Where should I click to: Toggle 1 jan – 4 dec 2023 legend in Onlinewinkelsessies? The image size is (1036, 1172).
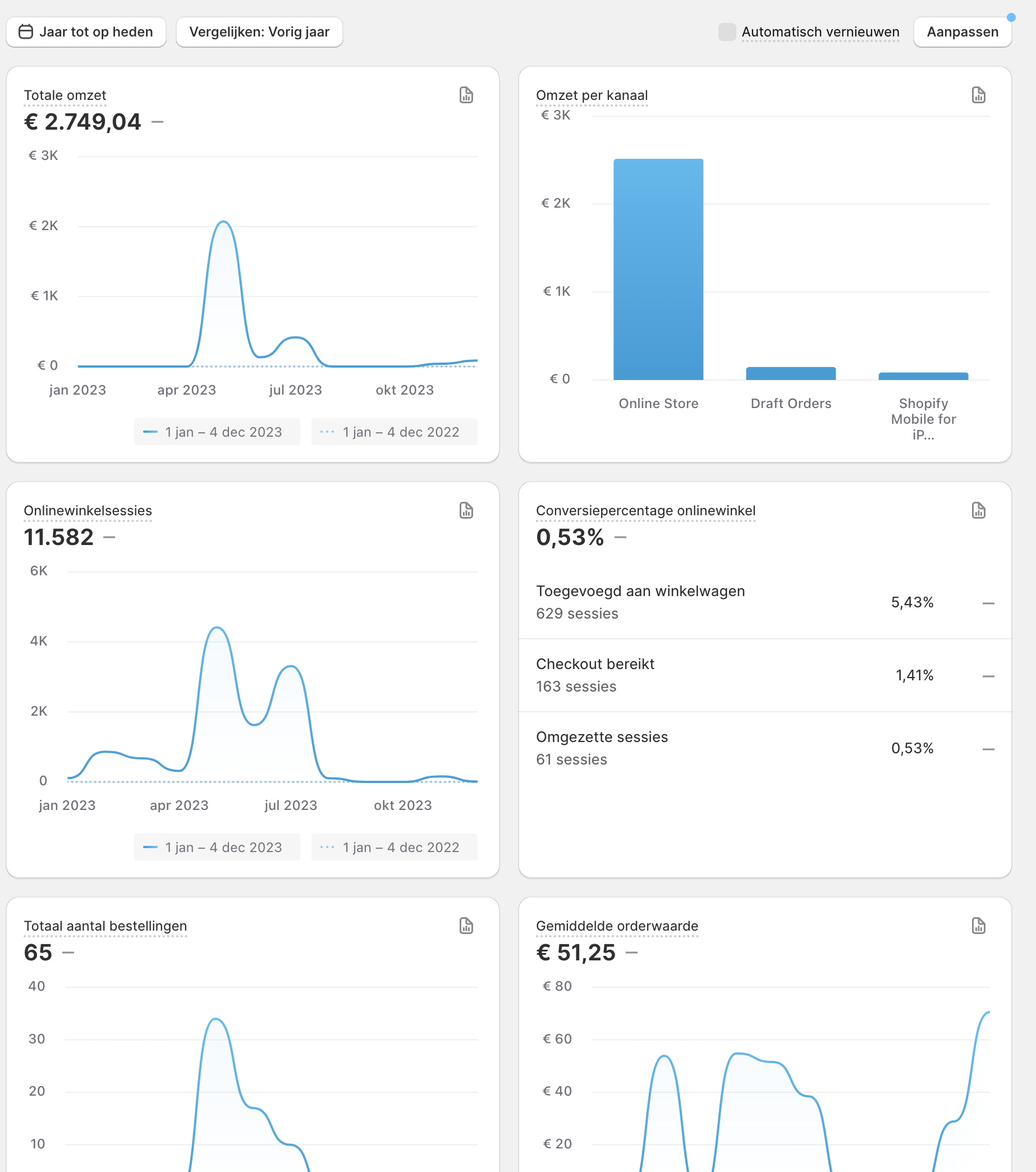(x=217, y=847)
